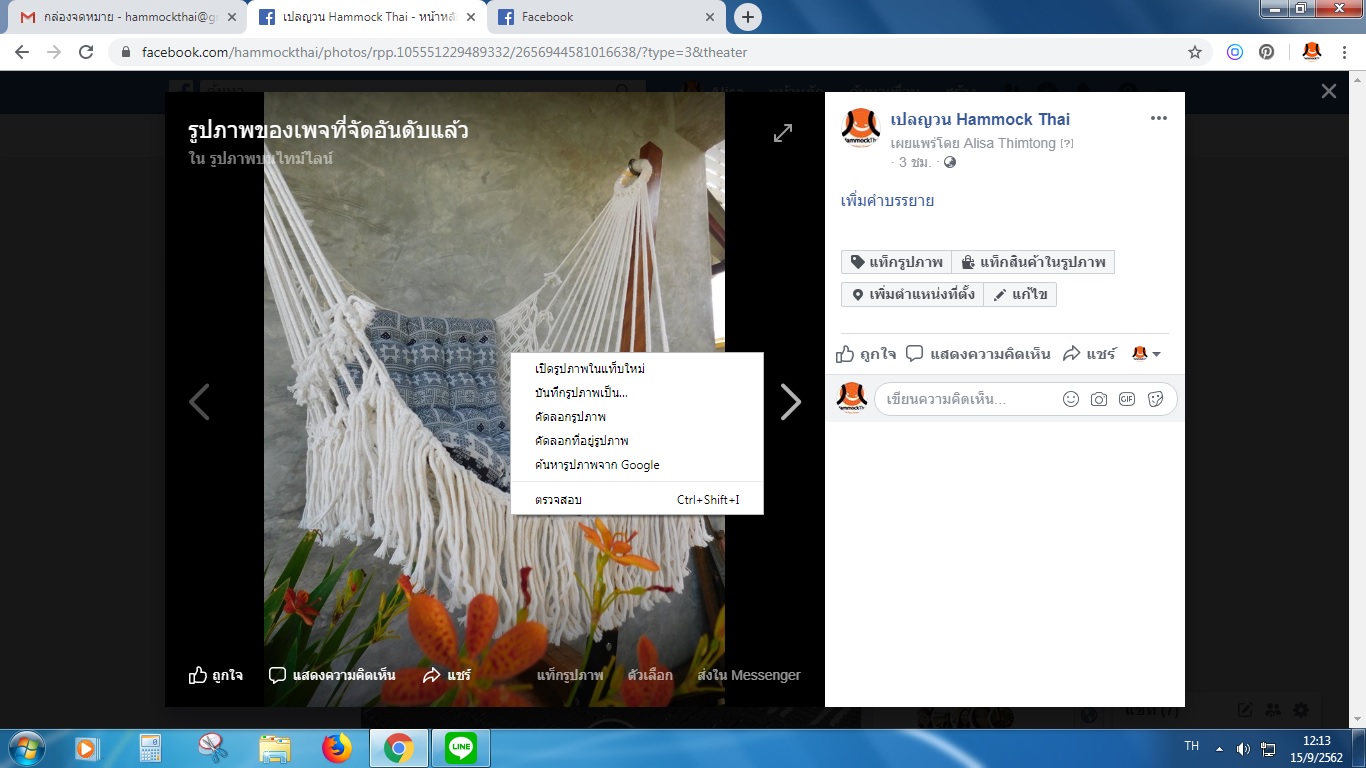
Task: Close the Gmail tab
Action: point(232,17)
